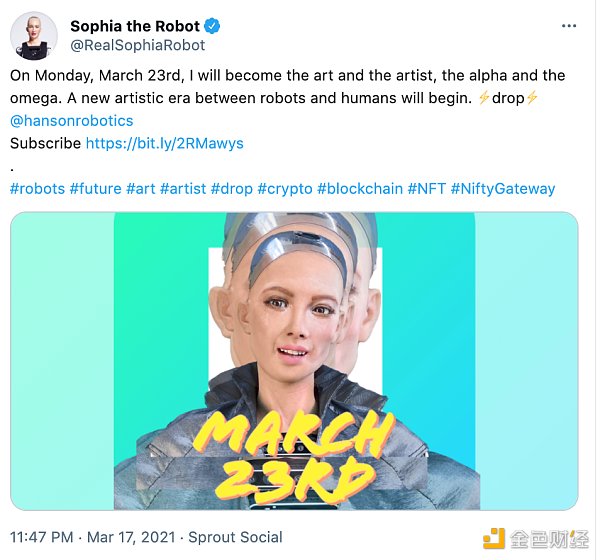This screenshot has width=600, height=560.
Task: Select the #blockchain hashtag
Action: click(x=359, y=188)
